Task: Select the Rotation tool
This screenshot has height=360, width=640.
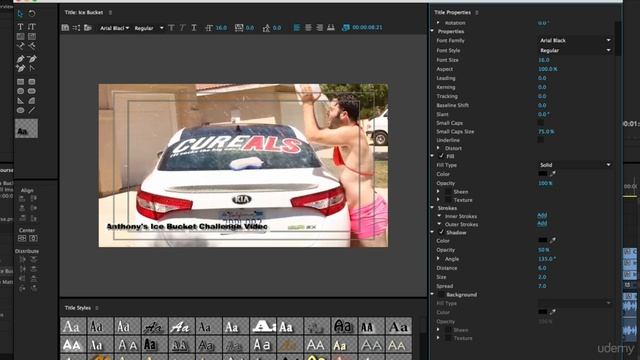Action: 32,14
